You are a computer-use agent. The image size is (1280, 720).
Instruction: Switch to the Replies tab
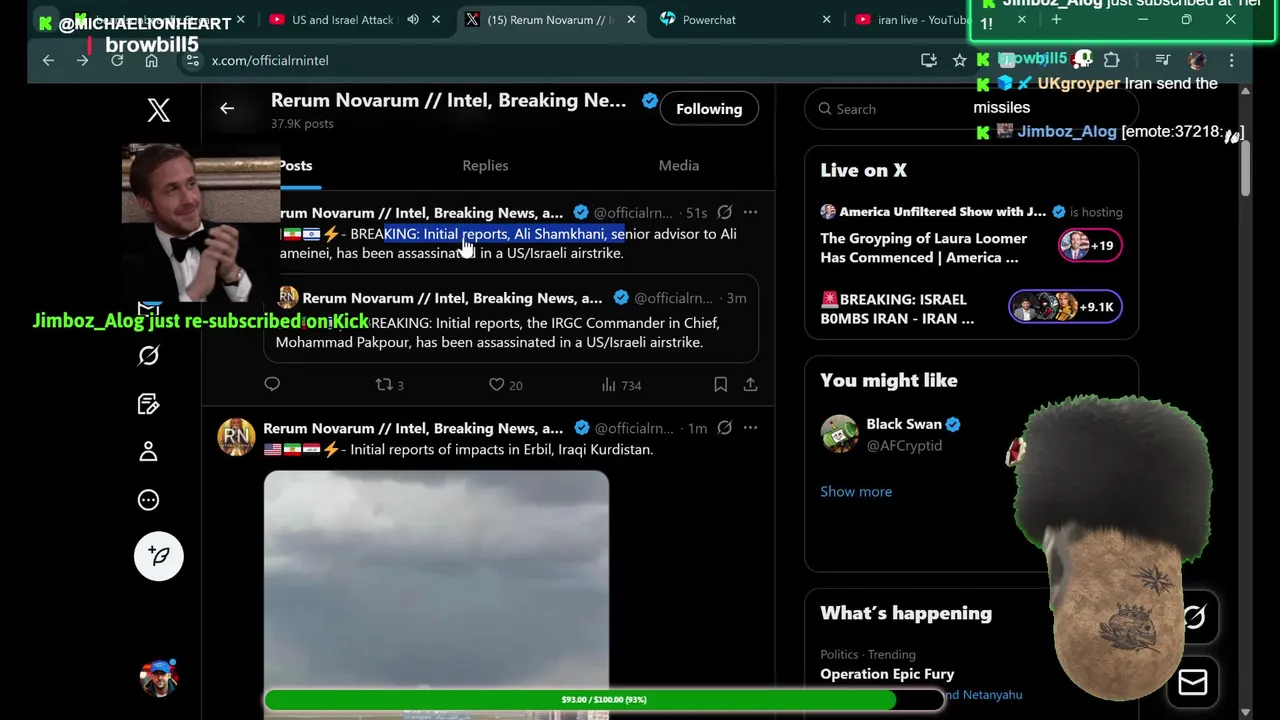[x=485, y=166]
